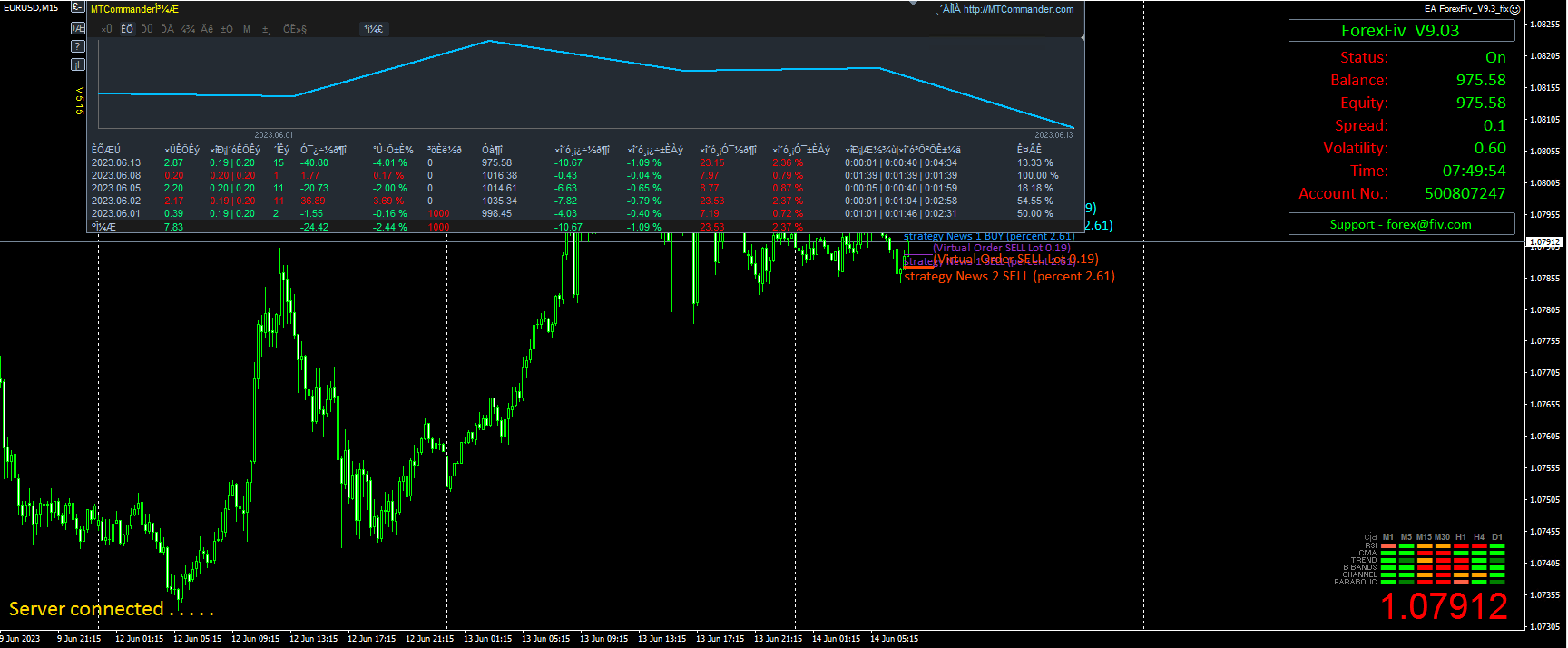1568x648 pixels.
Task: Click the 2023.06.13 row date
Action: coord(116,163)
